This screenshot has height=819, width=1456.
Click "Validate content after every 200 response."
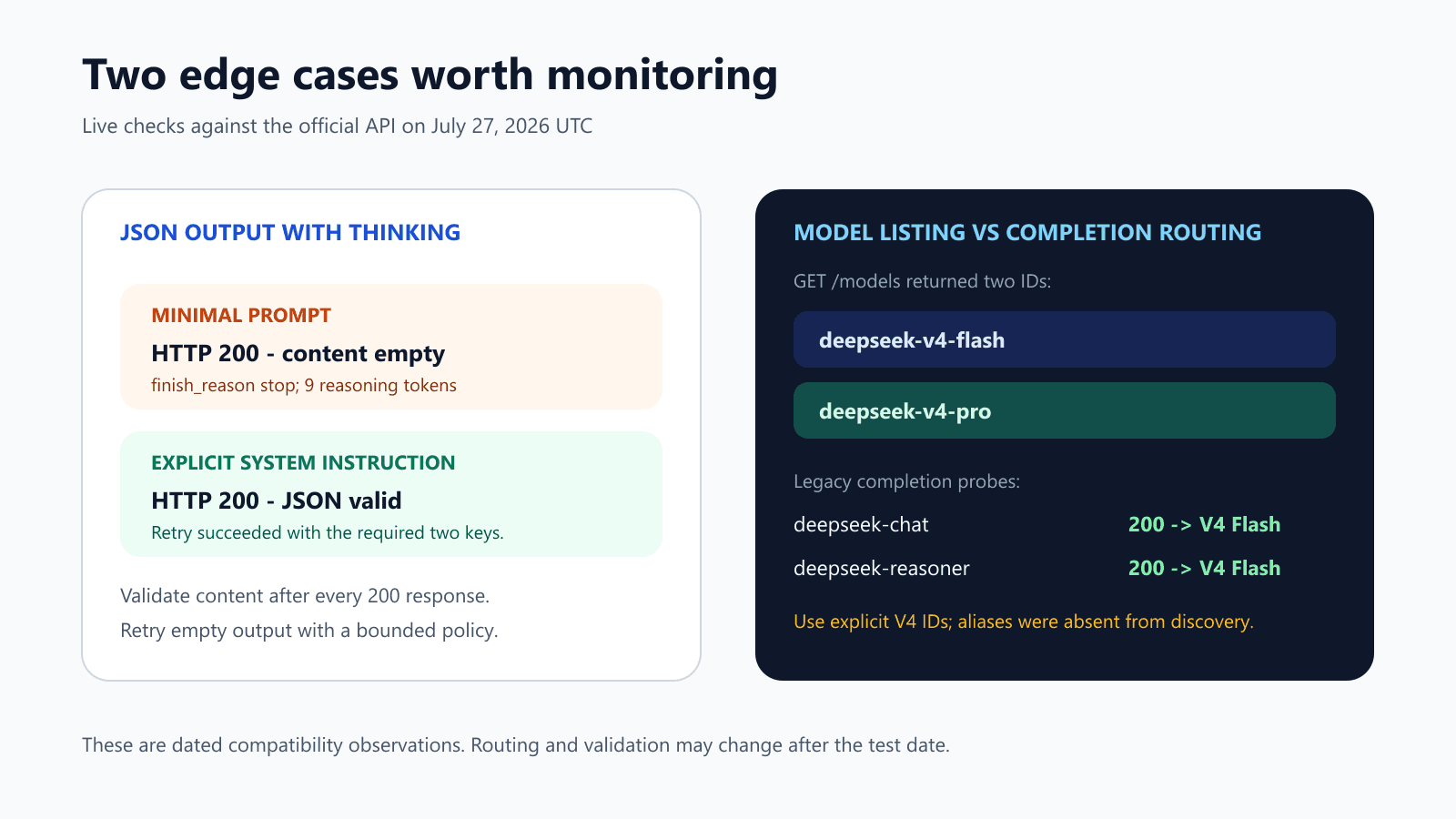point(305,596)
